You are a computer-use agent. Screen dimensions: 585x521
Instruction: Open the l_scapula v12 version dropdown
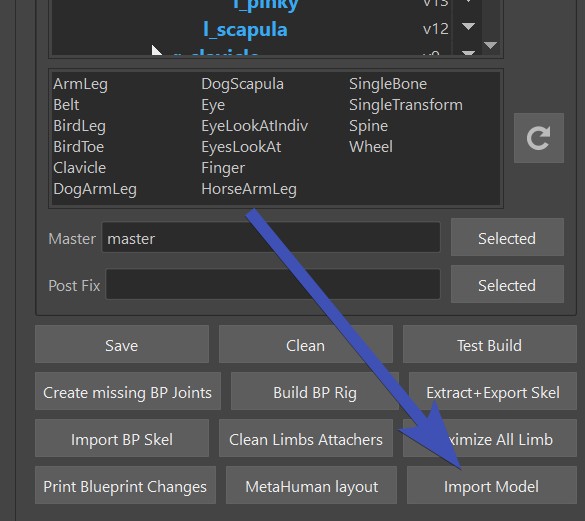tap(468, 26)
